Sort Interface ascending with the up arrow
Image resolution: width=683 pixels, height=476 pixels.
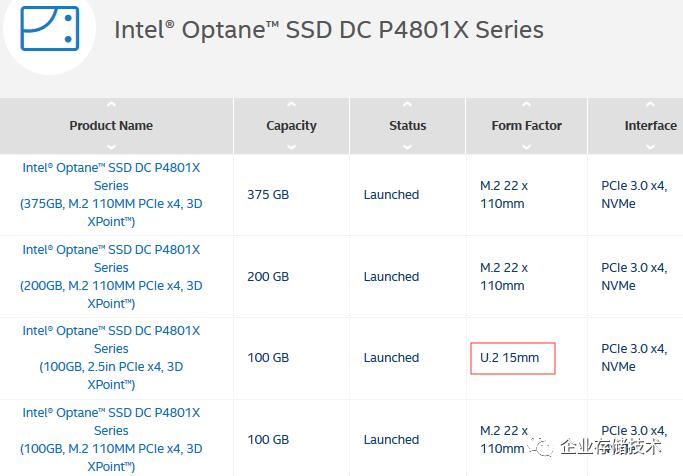coord(650,105)
